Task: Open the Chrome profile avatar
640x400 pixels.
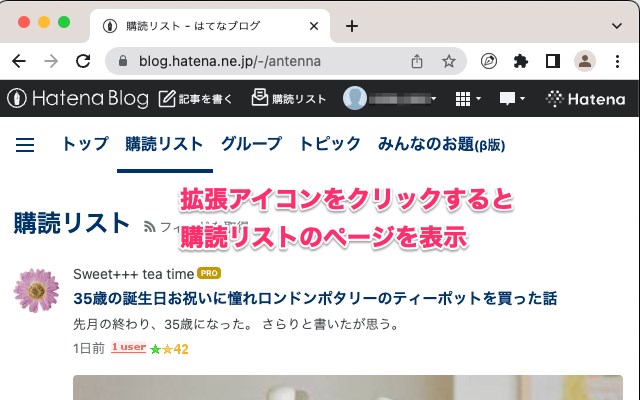Action: point(584,61)
